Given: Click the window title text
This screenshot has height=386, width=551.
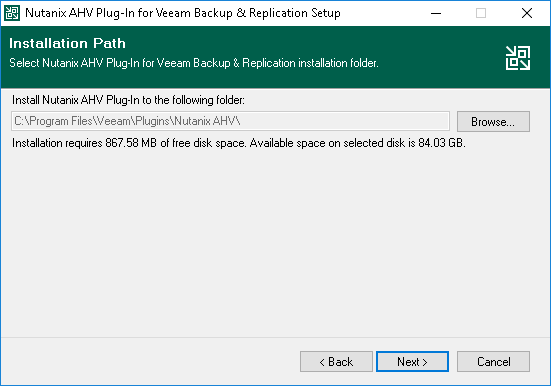Looking at the screenshot, I should point(183,13).
